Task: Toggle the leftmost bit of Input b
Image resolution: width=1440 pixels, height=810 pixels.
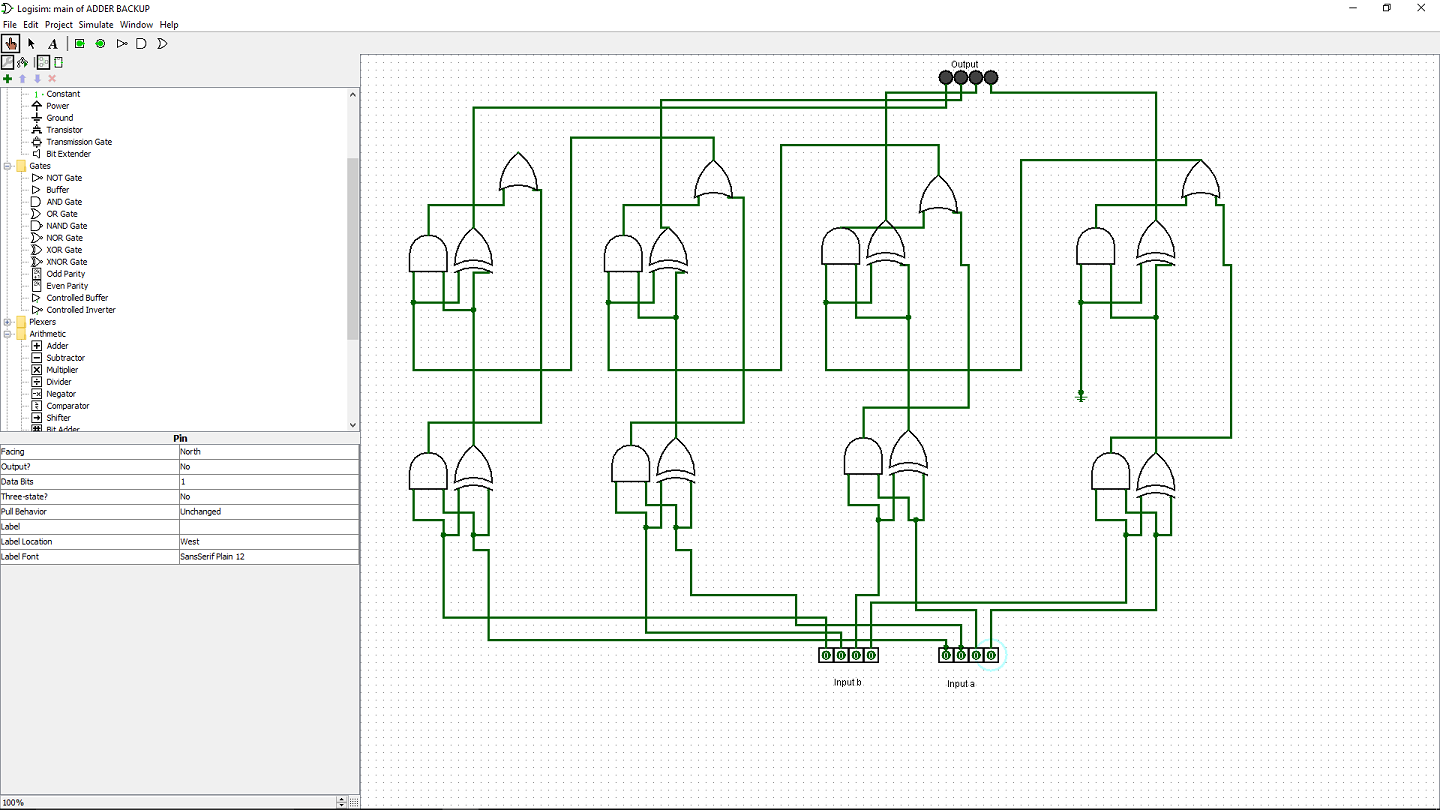Action: point(826,655)
